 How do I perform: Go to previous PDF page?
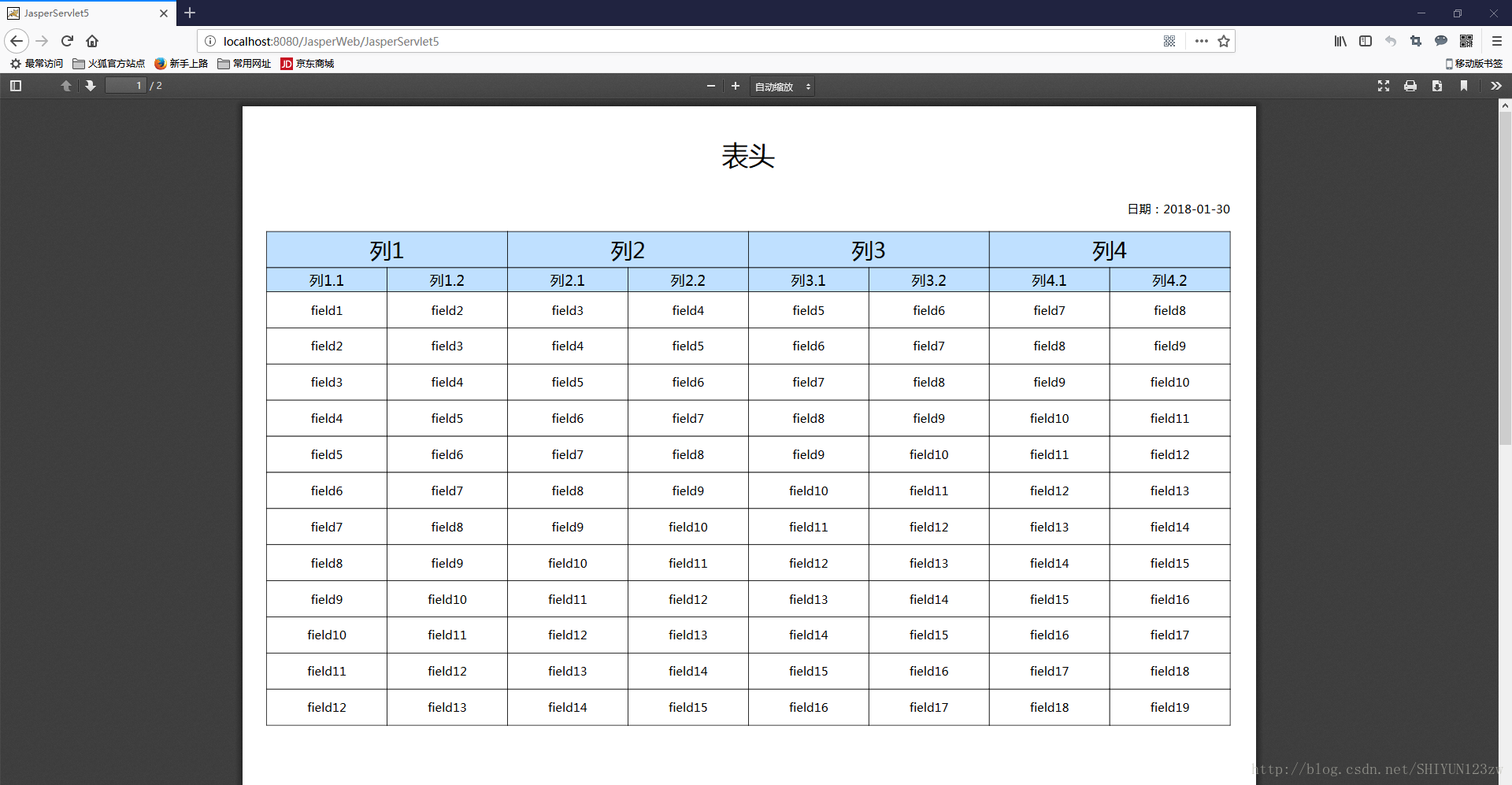pos(66,86)
